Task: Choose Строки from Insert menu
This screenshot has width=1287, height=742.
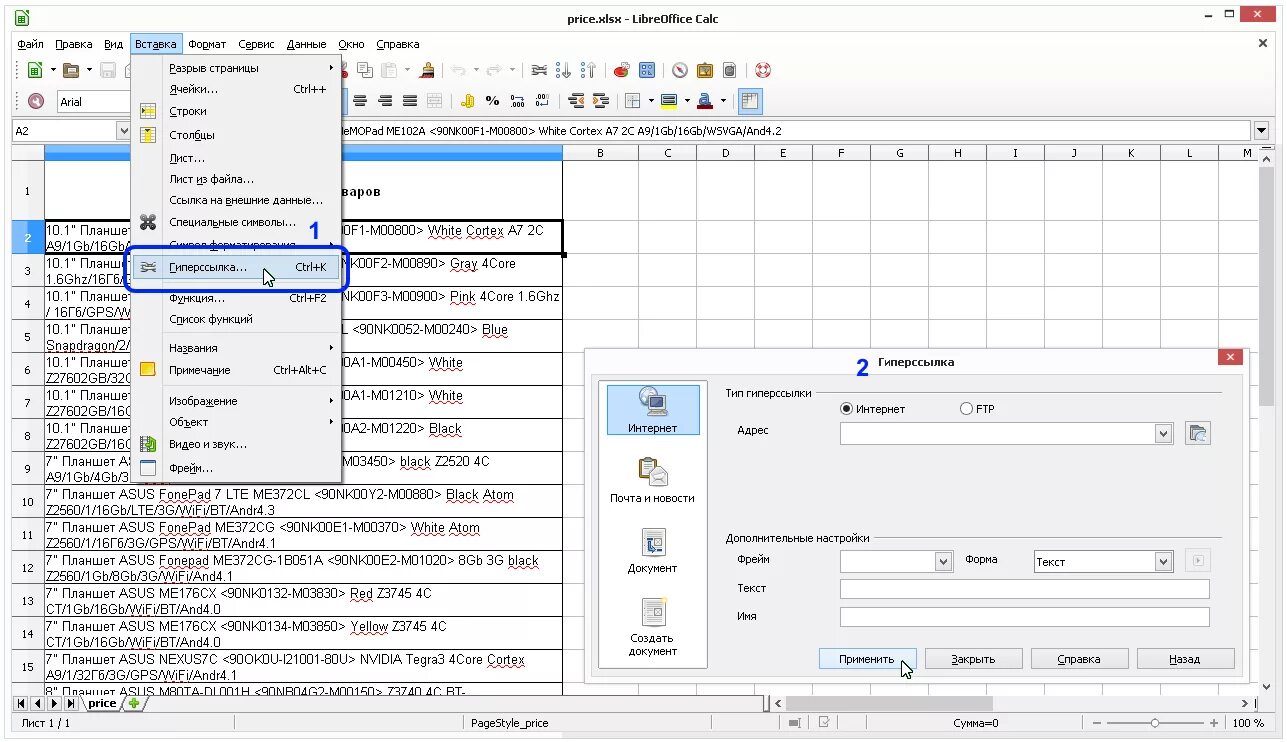Action: pos(237,111)
